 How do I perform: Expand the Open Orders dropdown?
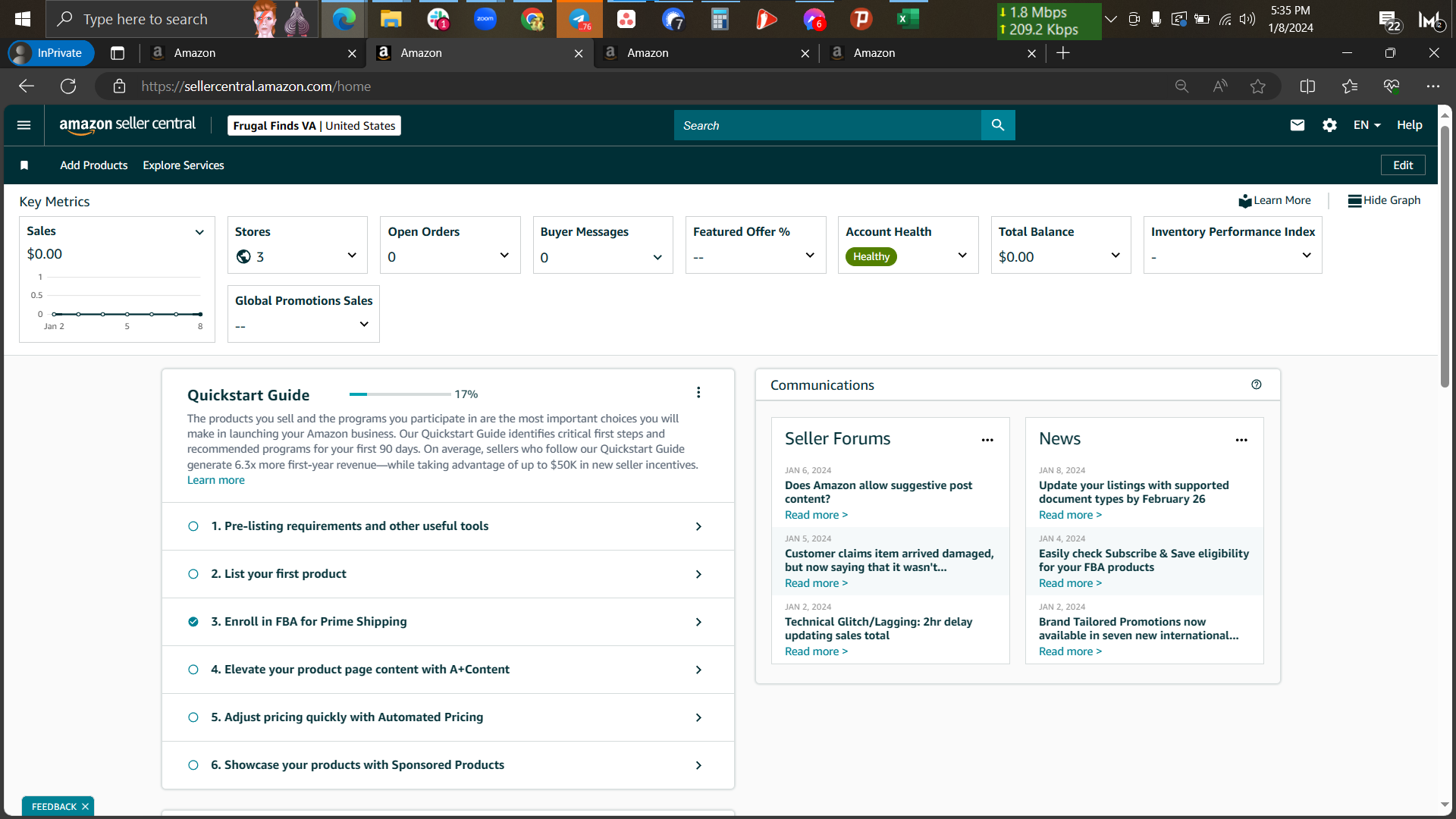click(x=504, y=256)
